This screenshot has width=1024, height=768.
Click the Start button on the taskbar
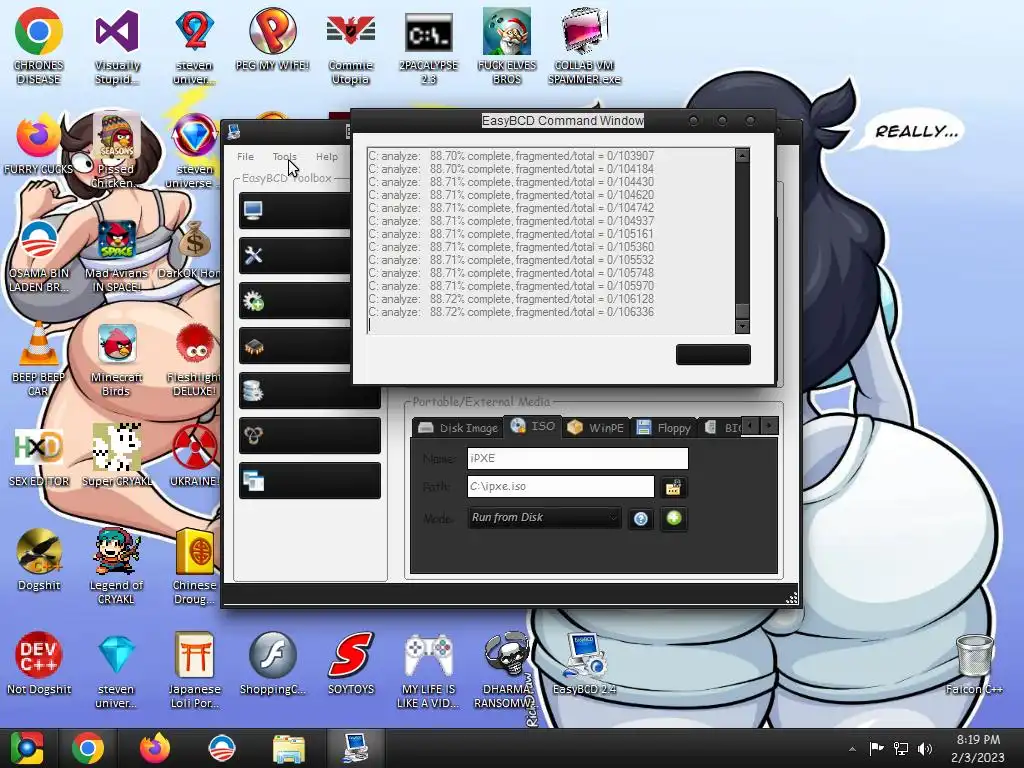[27, 748]
